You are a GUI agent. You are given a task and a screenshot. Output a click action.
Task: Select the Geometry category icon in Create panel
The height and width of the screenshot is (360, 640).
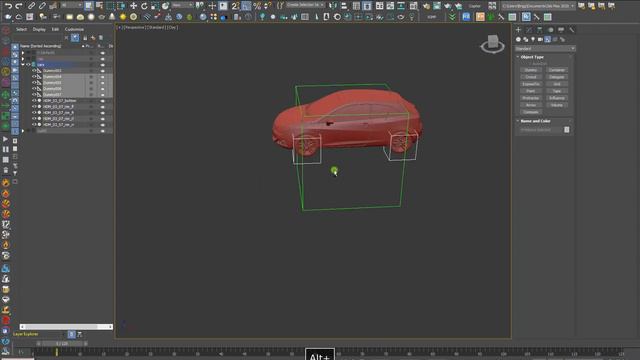click(x=518, y=40)
